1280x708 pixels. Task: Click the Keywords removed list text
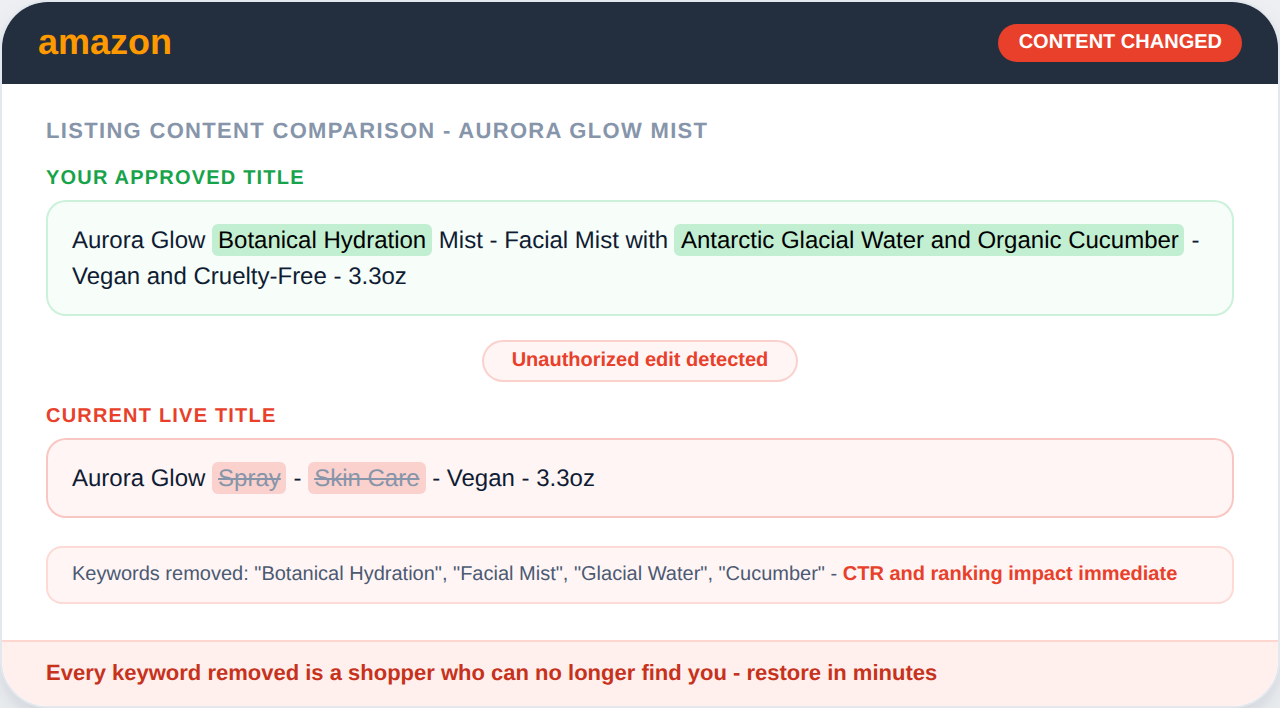446,574
